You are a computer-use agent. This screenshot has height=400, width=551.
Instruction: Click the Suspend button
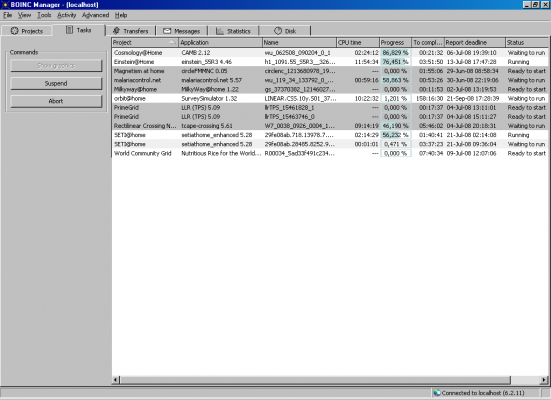click(x=56, y=83)
